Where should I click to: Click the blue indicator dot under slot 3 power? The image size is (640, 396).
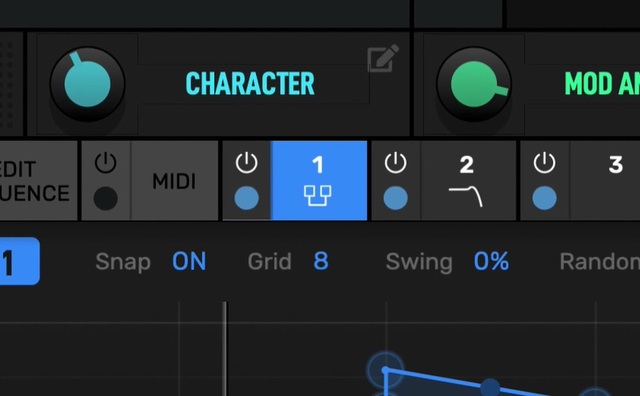[x=544, y=198]
